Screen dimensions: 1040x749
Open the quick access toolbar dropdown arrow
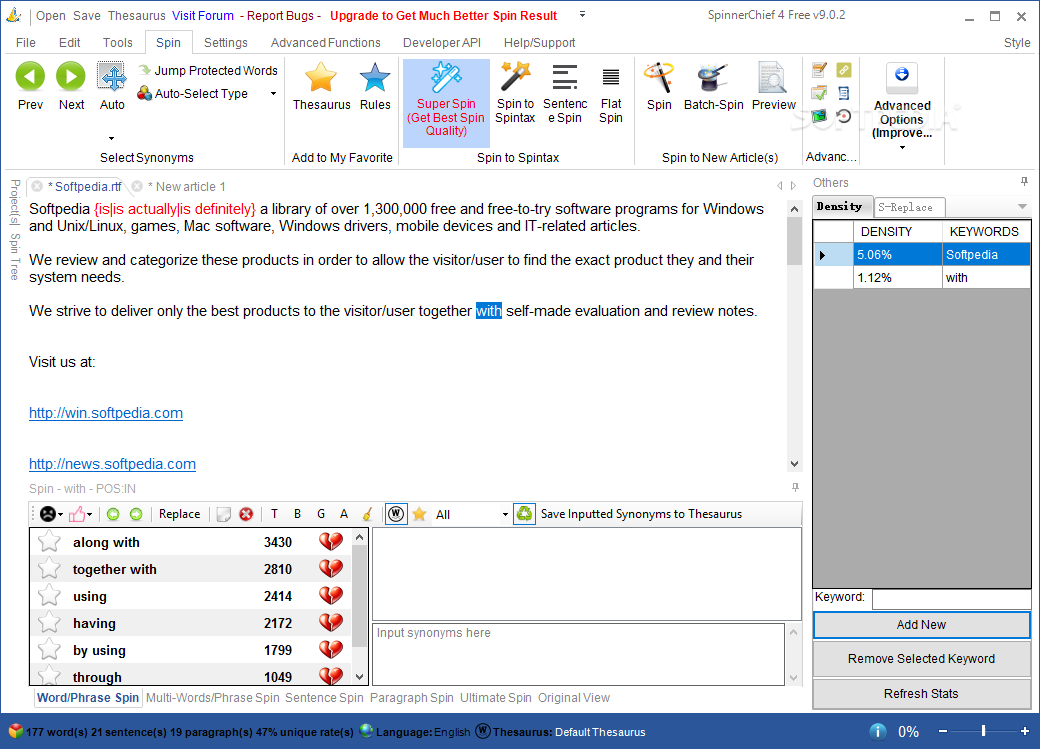pyautogui.click(x=582, y=14)
